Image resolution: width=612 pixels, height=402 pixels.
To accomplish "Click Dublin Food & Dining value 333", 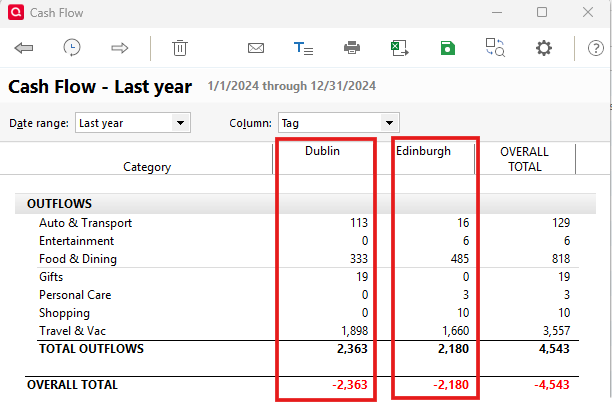I will pos(359,259).
